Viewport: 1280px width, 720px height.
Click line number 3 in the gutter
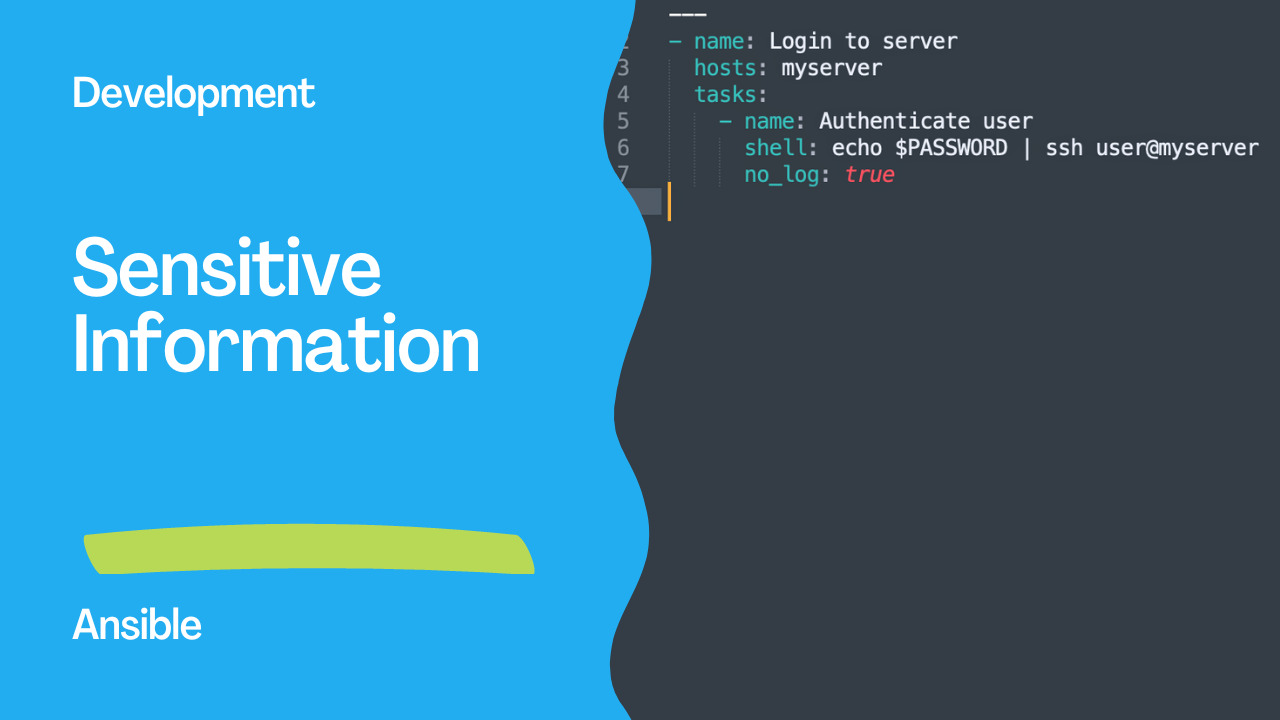pyautogui.click(x=623, y=67)
